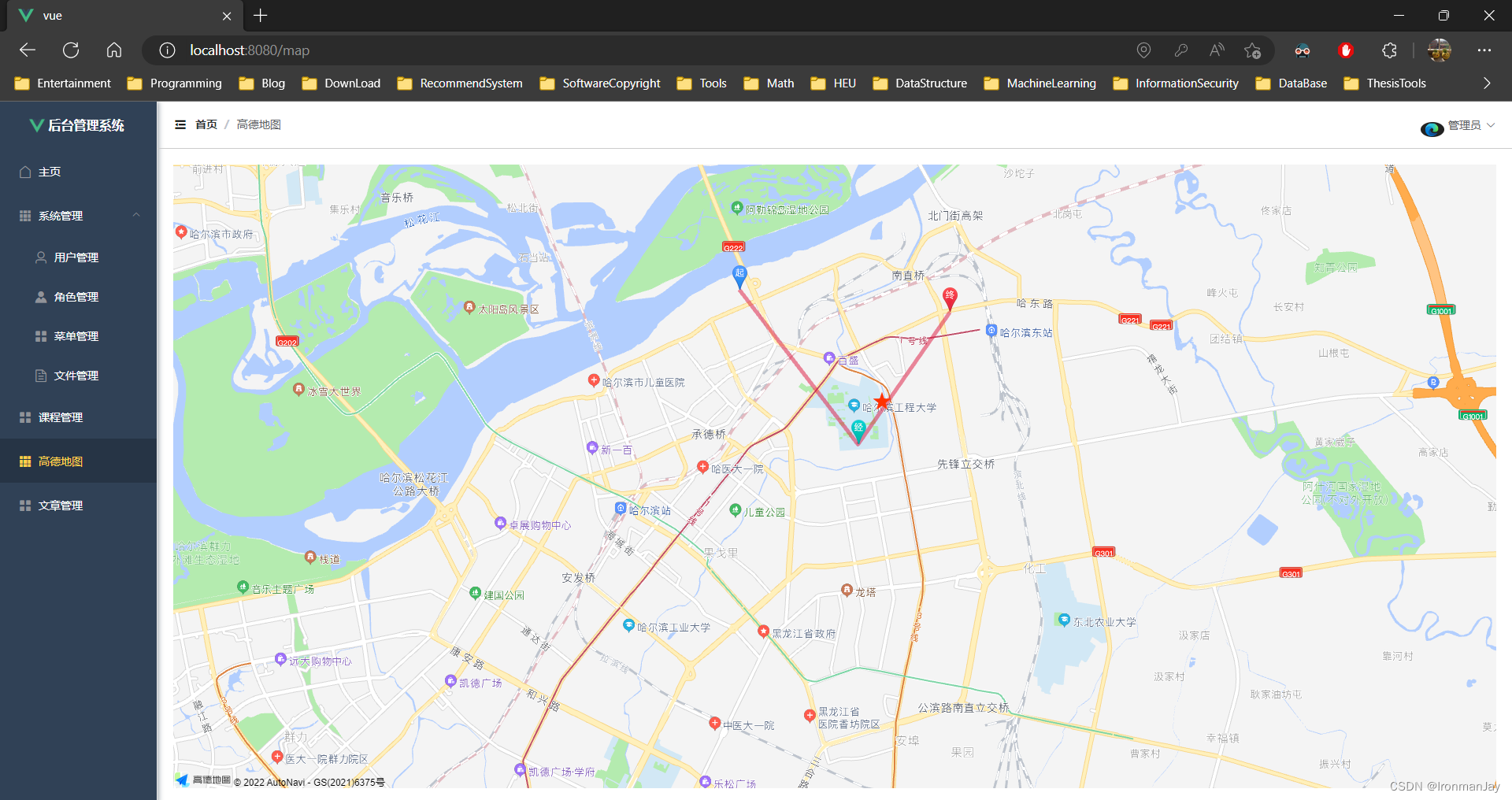This screenshot has width=1512, height=800.
Task: Add this page to favorites star icon
Action: 1252,50
